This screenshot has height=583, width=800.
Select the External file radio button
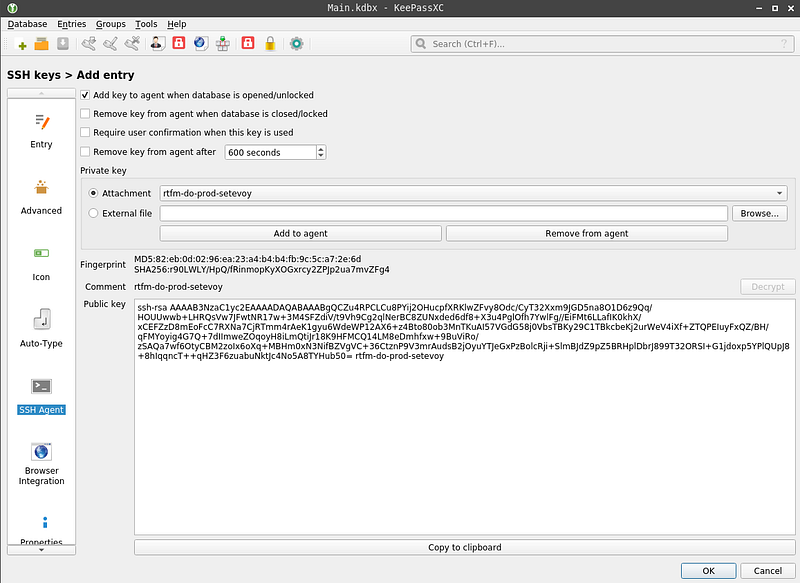[93, 213]
